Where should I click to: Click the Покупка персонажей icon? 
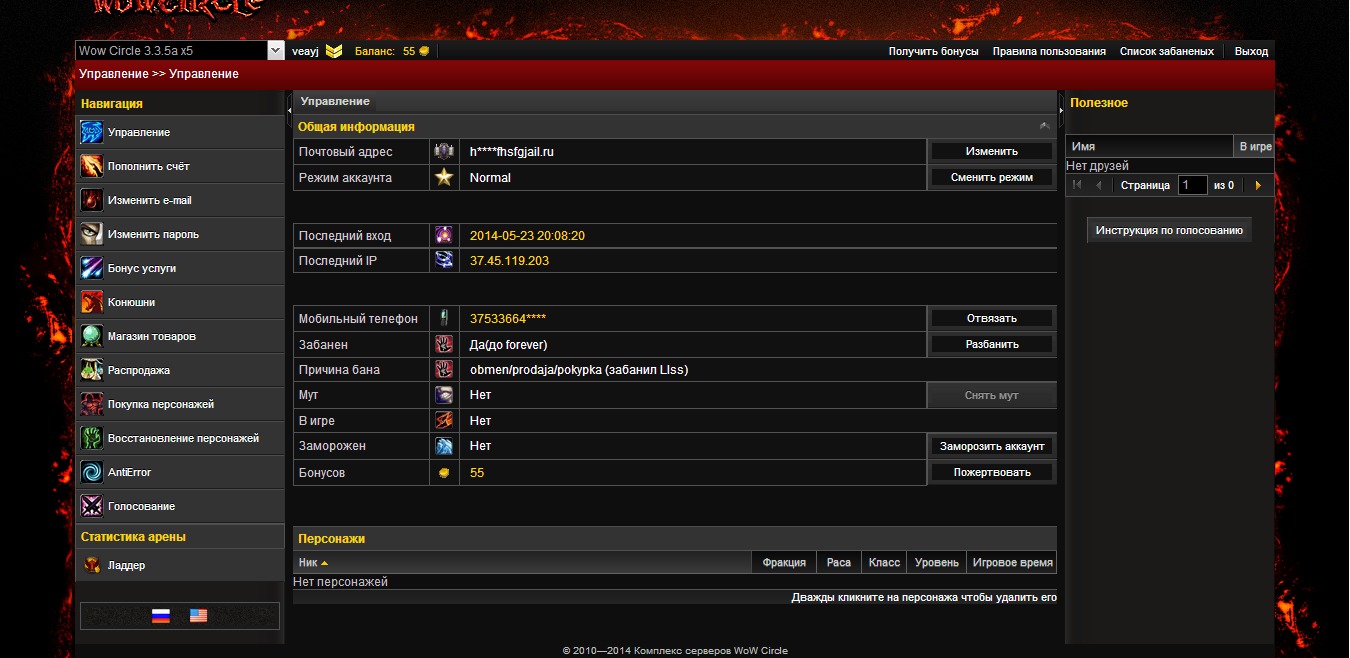[x=92, y=404]
